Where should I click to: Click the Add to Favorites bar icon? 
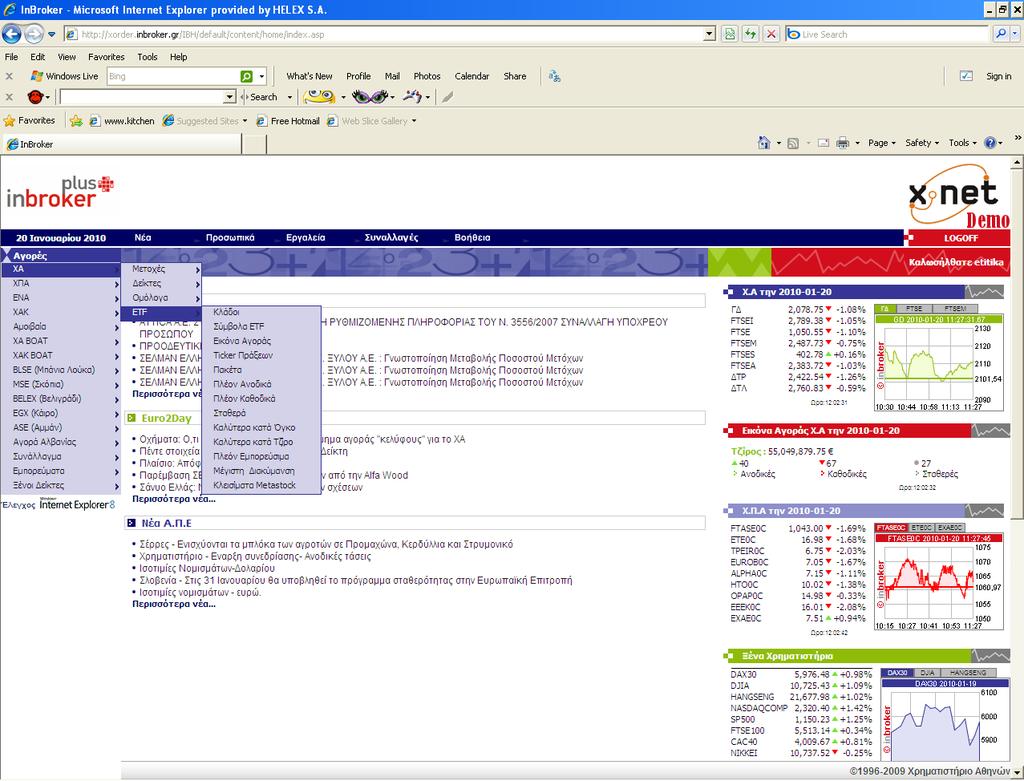click(76, 121)
